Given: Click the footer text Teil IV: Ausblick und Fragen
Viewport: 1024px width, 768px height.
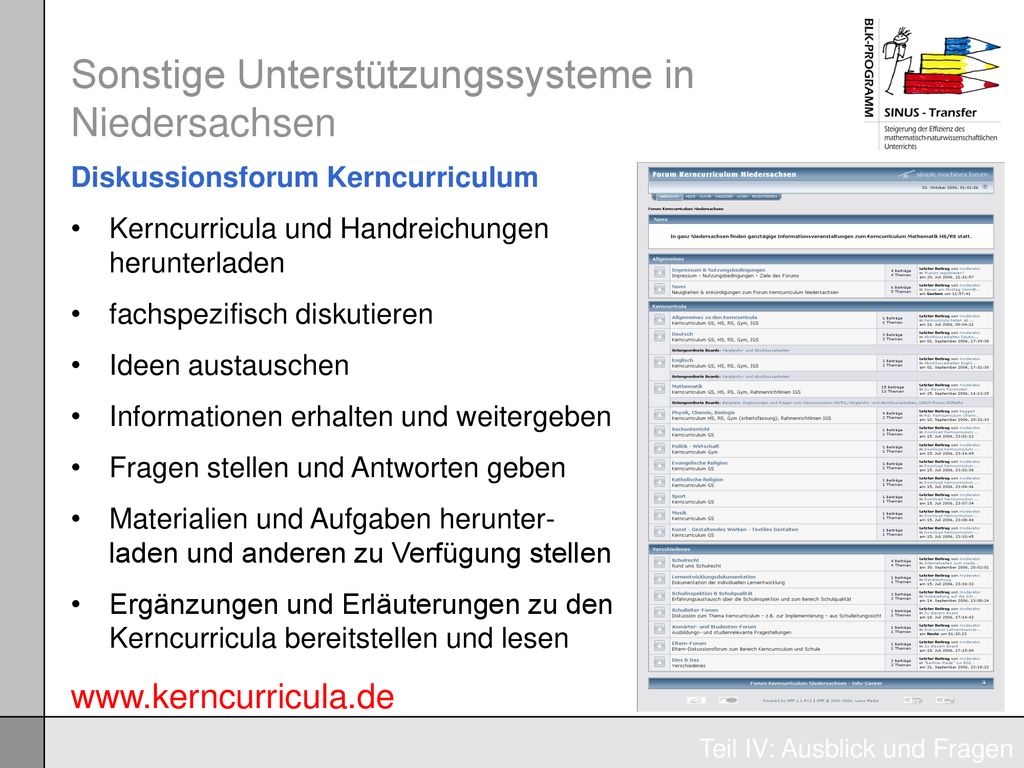Looking at the screenshot, I should 856,748.
